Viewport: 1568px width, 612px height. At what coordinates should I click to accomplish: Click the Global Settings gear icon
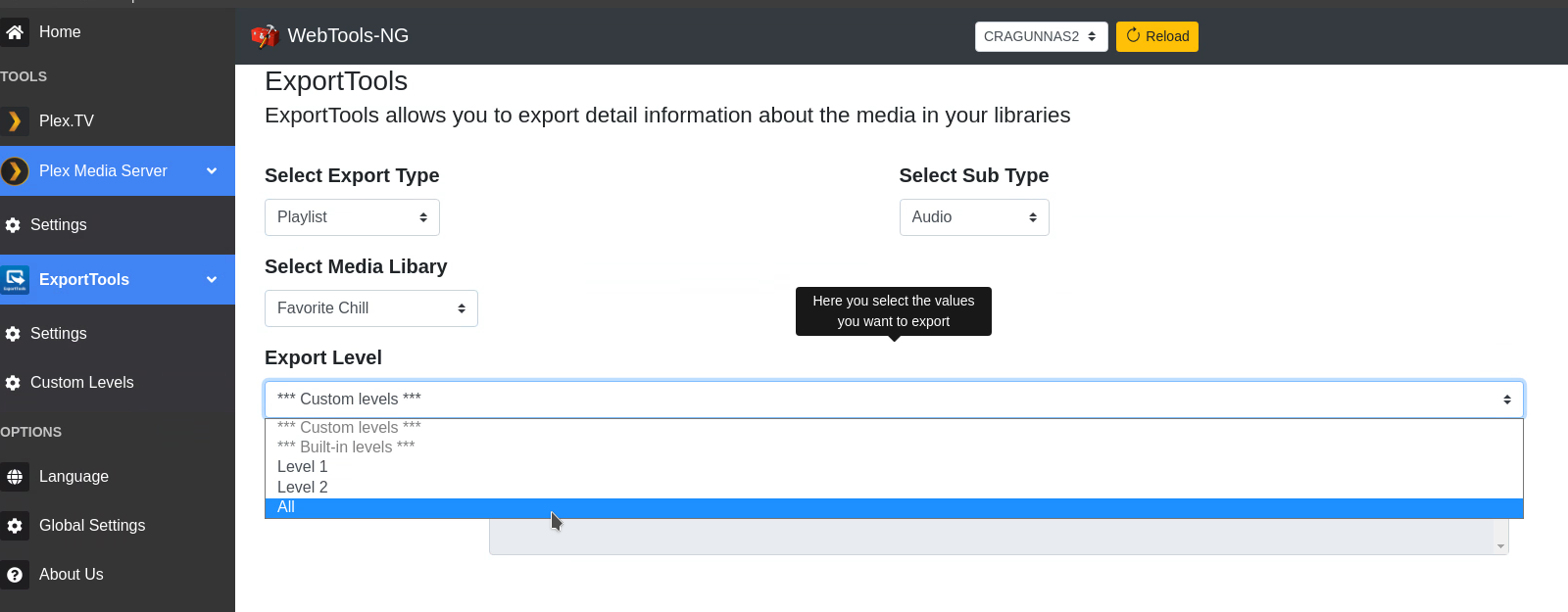[x=15, y=526]
